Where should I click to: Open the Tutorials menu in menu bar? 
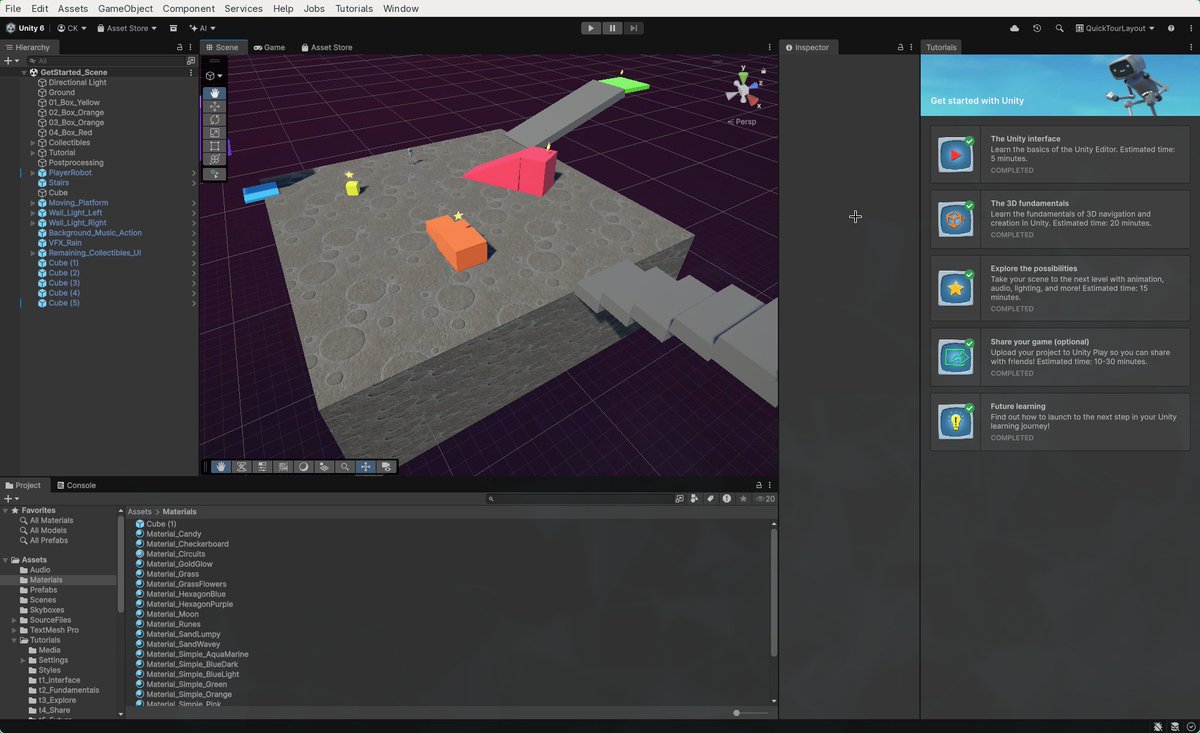coord(354,8)
